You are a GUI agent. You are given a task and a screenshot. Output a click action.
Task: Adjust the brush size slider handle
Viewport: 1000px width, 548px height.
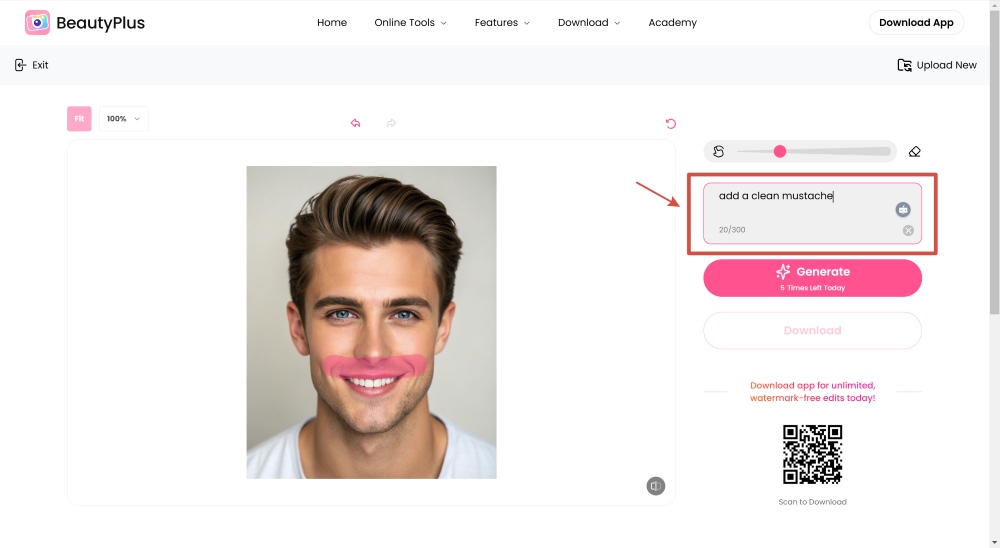(x=779, y=151)
